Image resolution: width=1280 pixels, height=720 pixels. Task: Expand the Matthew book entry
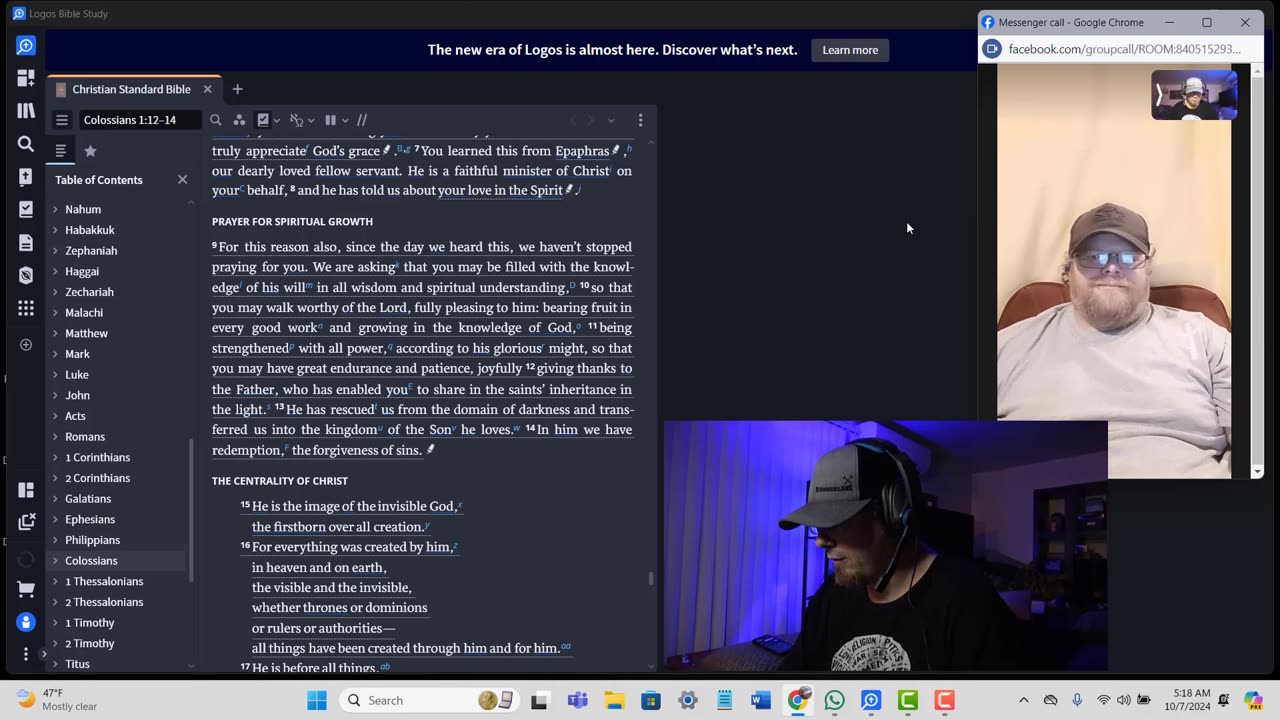pyautogui.click(x=55, y=333)
